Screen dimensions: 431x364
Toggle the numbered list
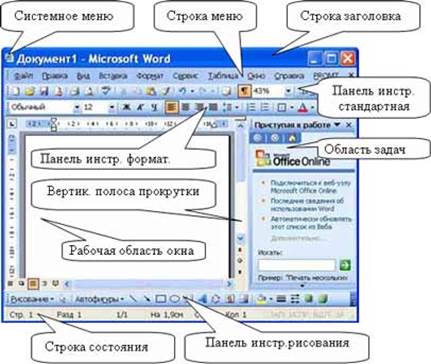[x=251, y=108]
